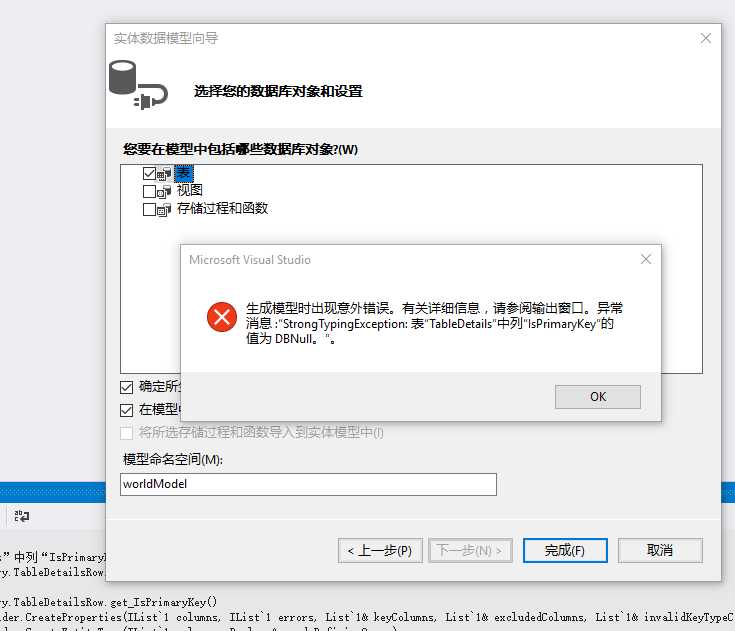Toggle the 在模型… foreign key checkbox
The height and width of the screenshot is (631, 735).
coord(127,411)
